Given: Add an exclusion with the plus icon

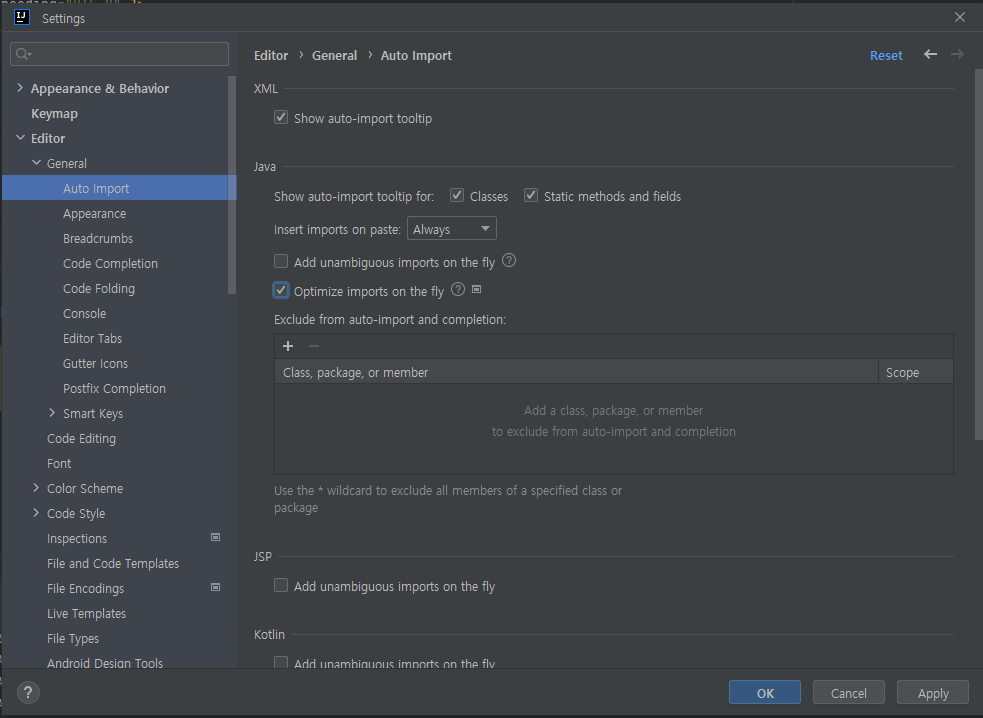Looking at the screenshot, I should pyautogui.click(x=288, y=346).
